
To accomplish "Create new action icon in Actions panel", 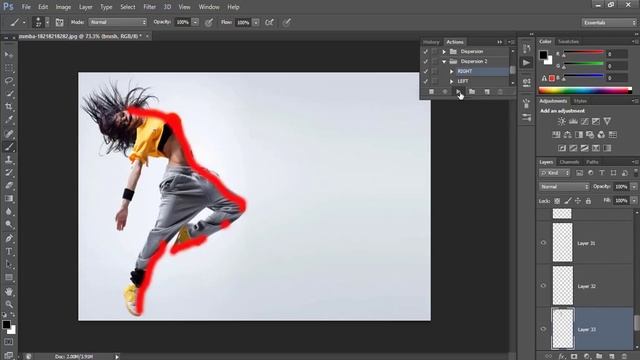I will [487, 92].
